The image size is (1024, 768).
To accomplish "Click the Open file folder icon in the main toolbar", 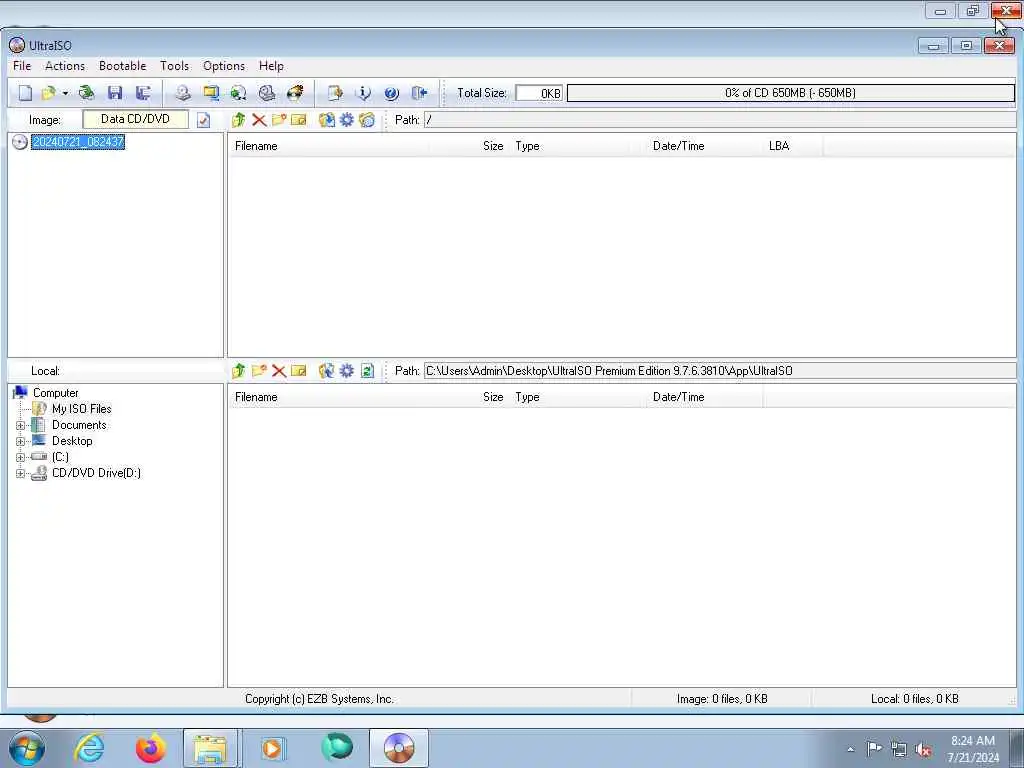I will (48, 93).
